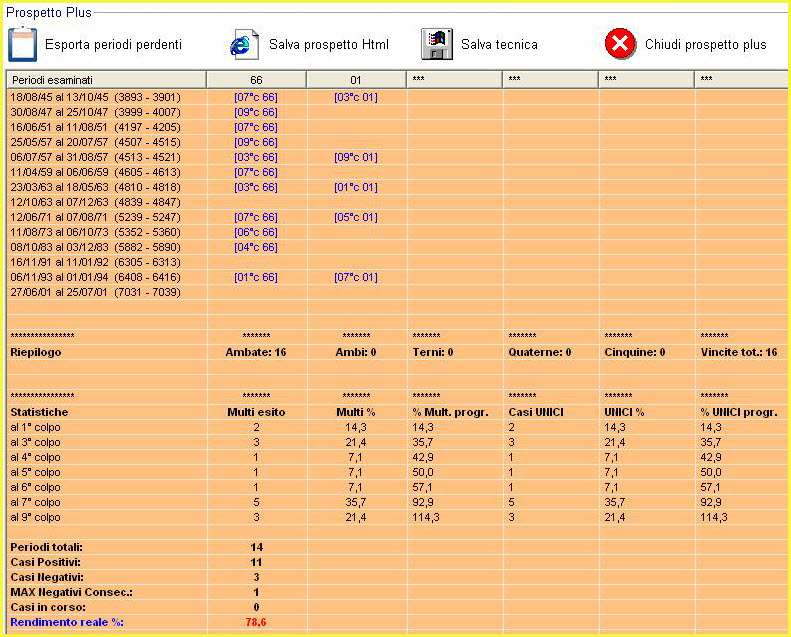The width and height of the screenshot is (791, 637).
Task: Click the Rendimento reale %: label
Action: 67,622
